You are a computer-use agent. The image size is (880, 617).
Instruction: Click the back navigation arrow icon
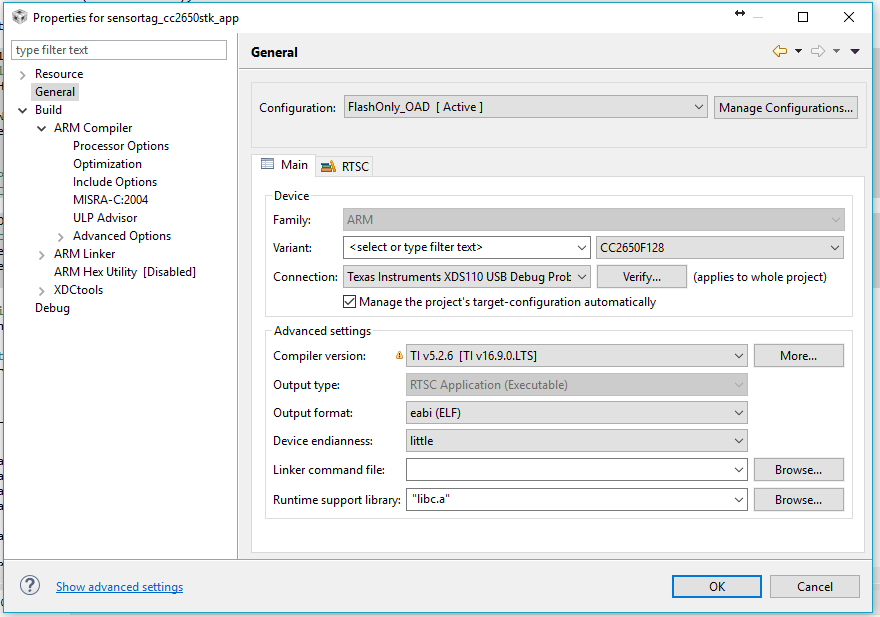coord(780,52)
